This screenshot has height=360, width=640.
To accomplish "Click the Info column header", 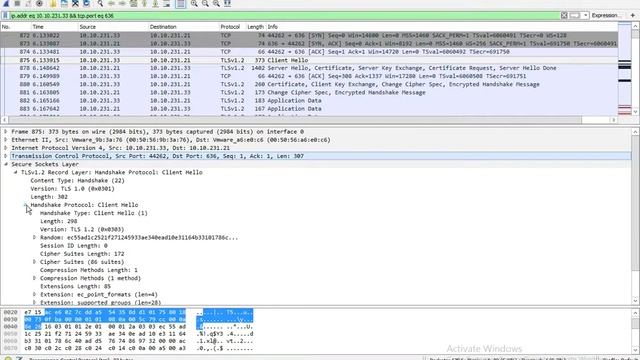I will (442, 27).
